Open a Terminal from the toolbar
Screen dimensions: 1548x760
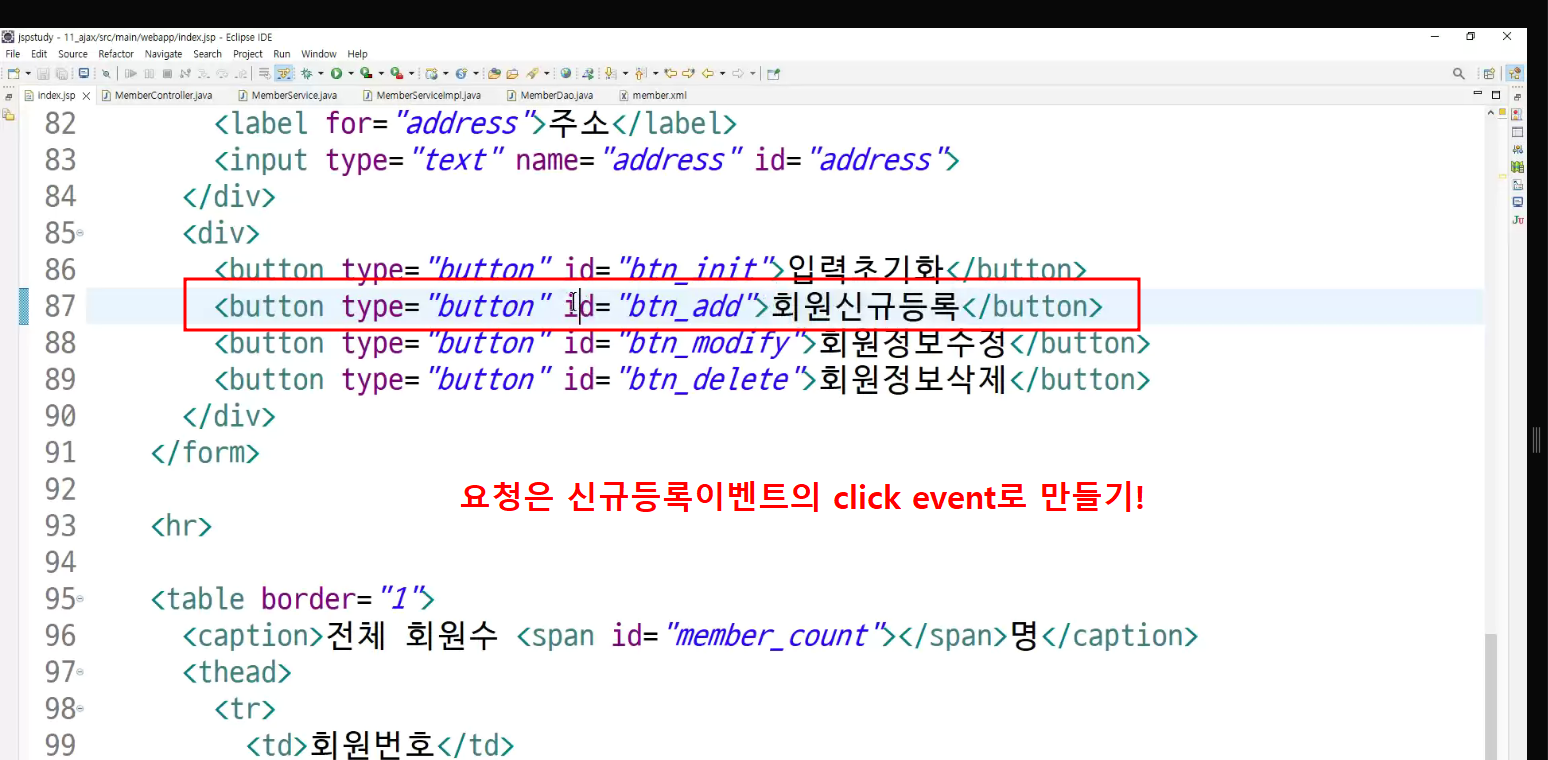(83, 73)
